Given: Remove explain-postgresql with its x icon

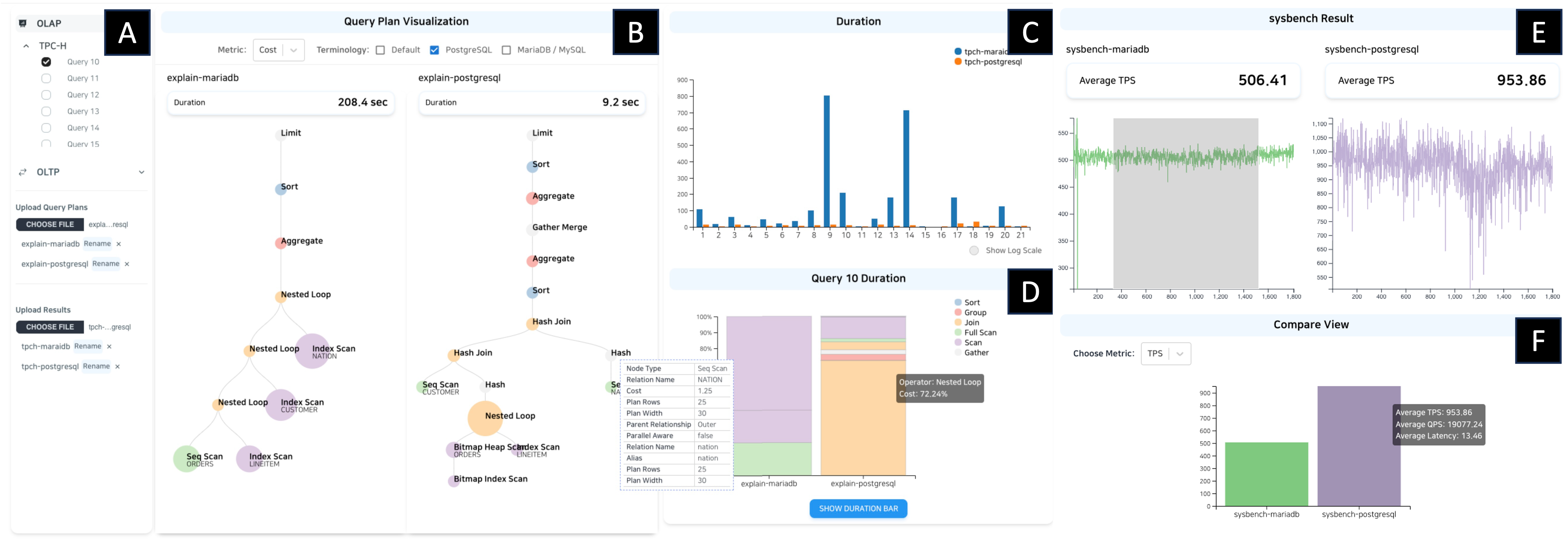Looking at the screenshot, I should point(127,264).
